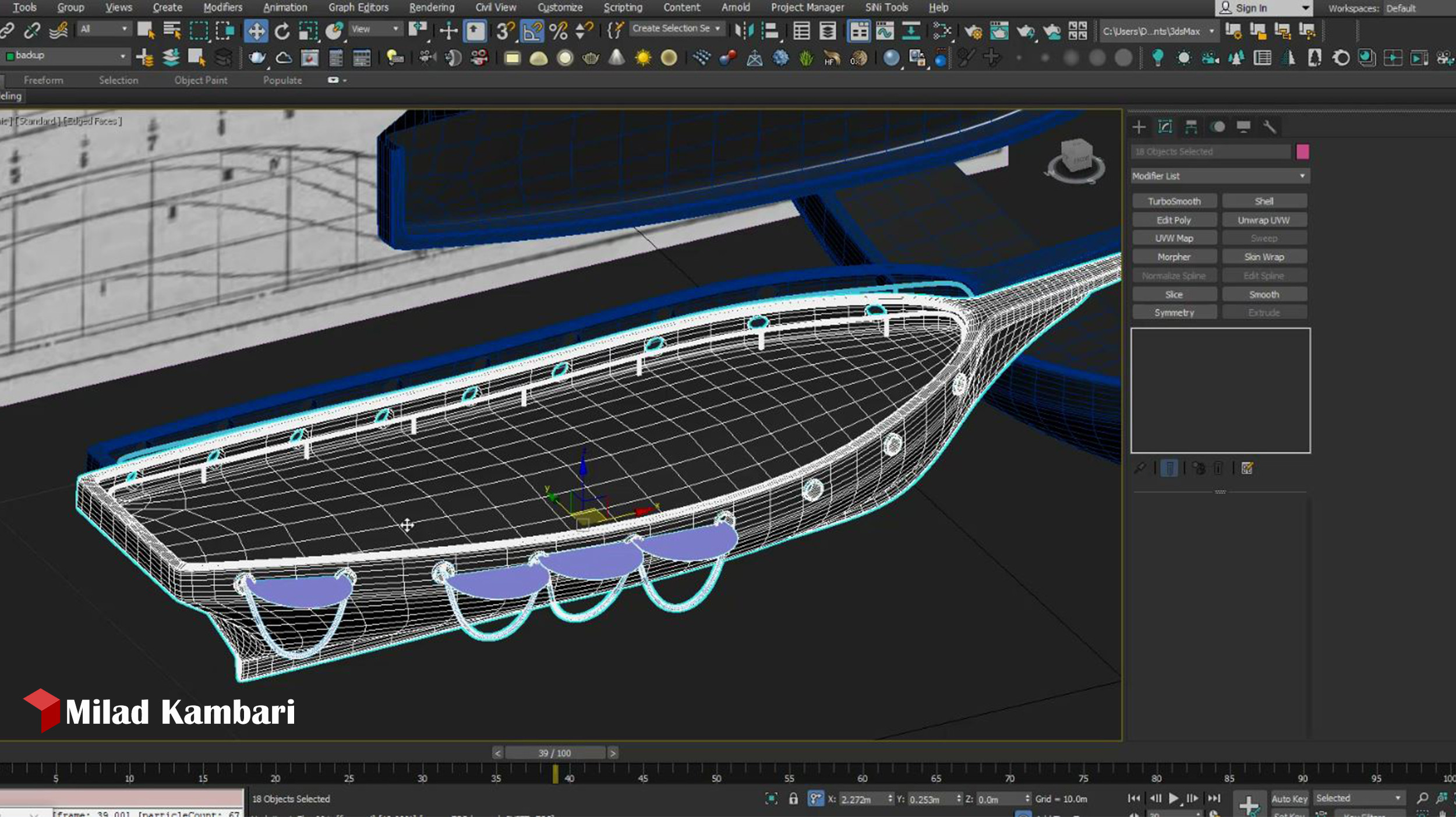Activate the Select and Rotate tool
The image size is (1456, 817).
pyautogui.click(x=282, y=31)
